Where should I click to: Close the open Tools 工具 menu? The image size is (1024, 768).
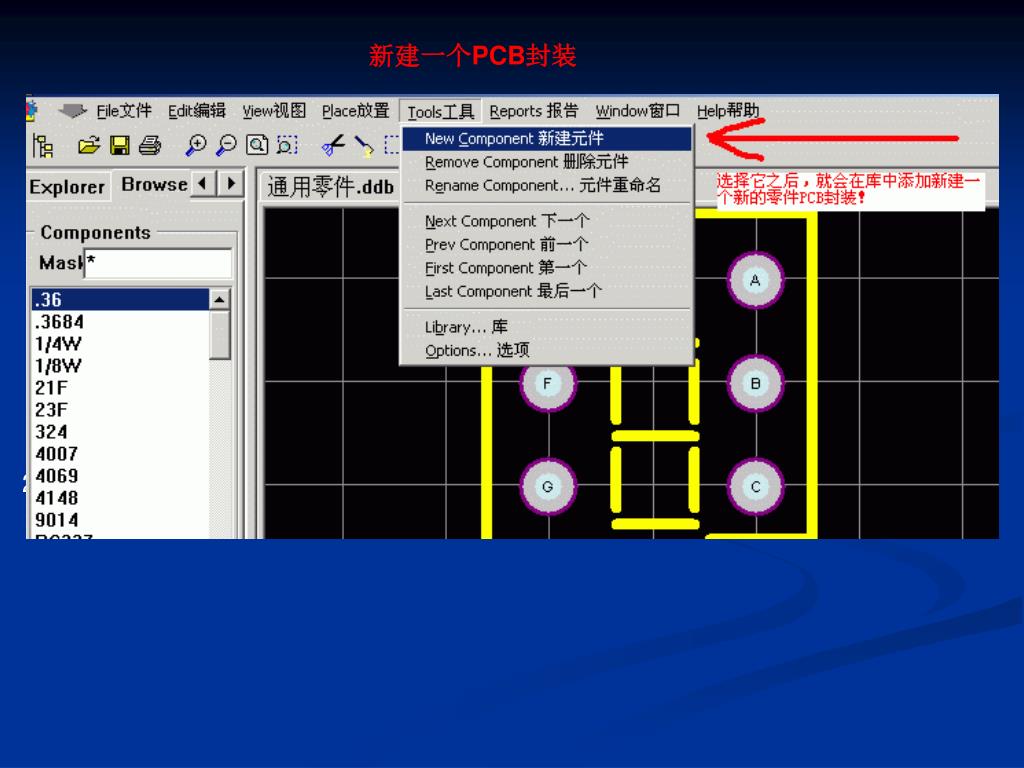(x=441, y=112)
